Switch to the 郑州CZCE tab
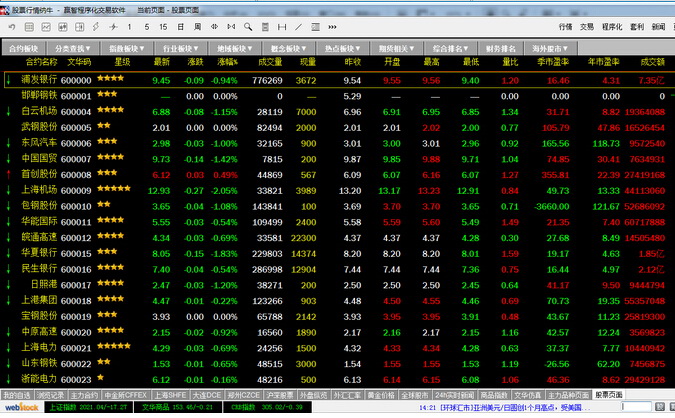This screenshot has width=675, height=418. [244, 395]
